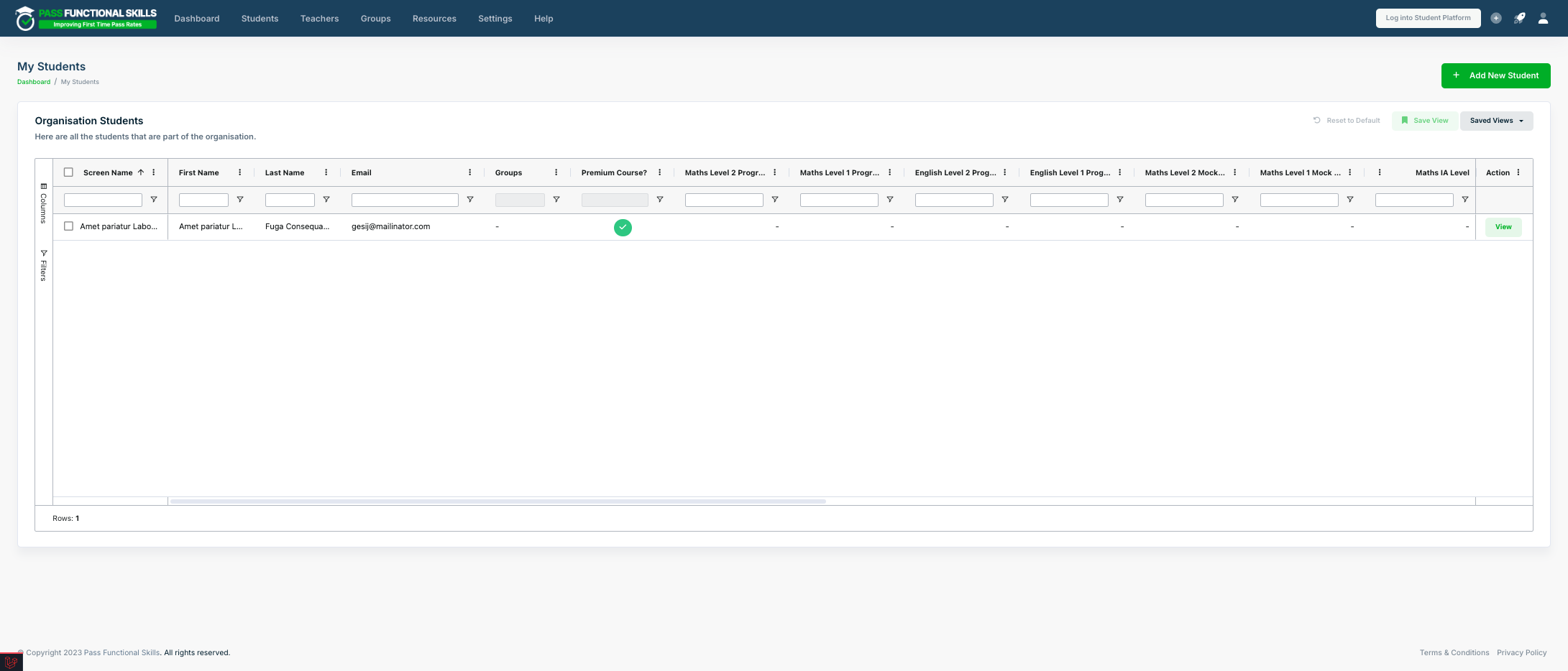Click the circular plus icon in header

1496,19
